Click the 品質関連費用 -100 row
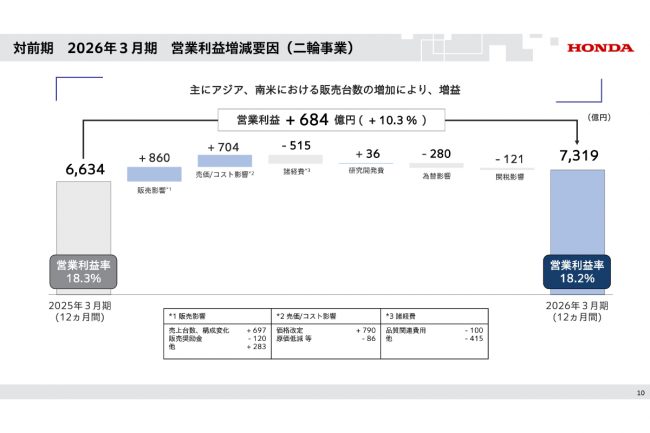The width and height of the screenshot is (650, 433). point(434,330)
